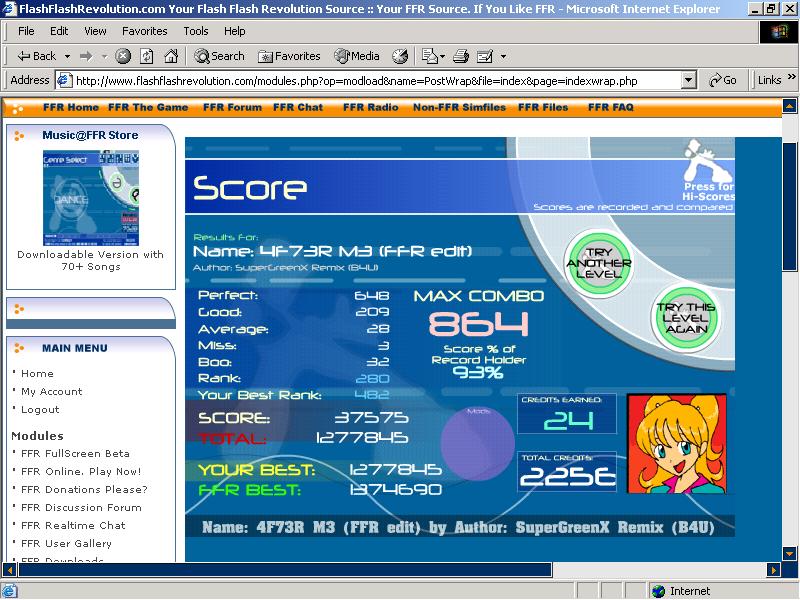The height and width of the screenshot is (600, 800).
Task: Open the Media toolbar button
Action: pos(357,56)
